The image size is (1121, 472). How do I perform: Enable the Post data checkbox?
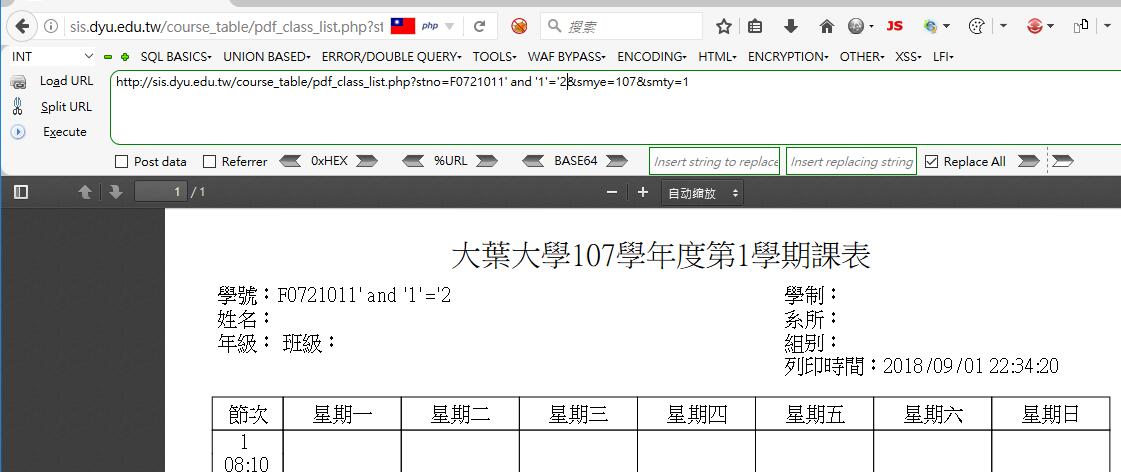122,162
